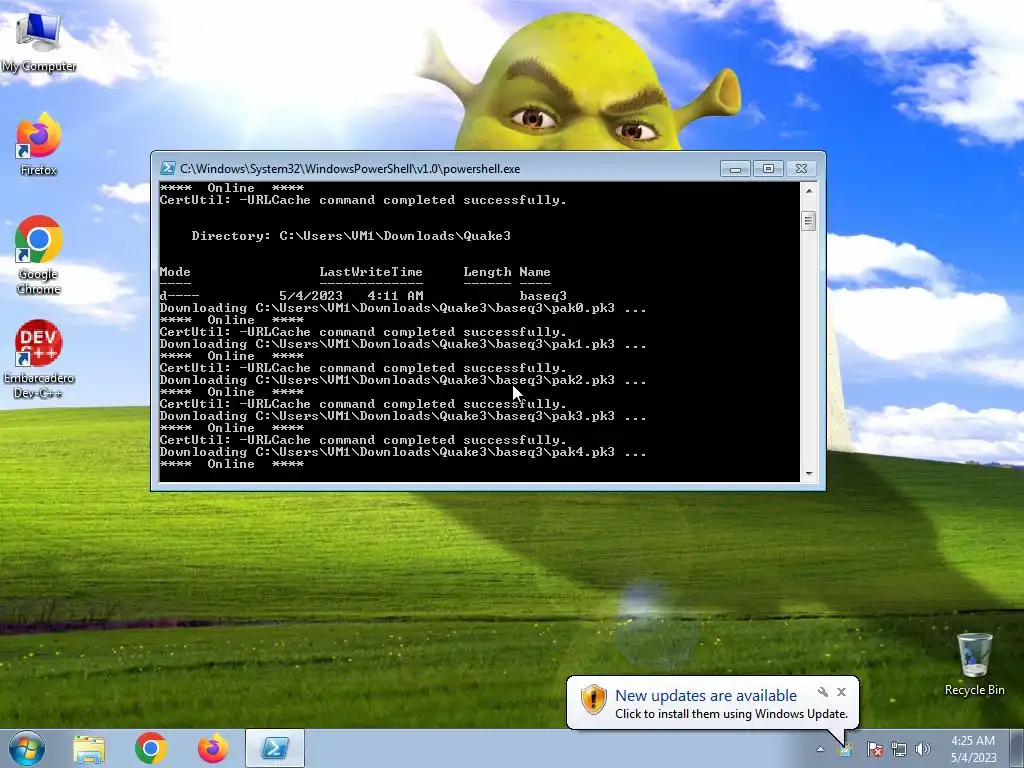Open File Explorer from the taskbar
This screenshot has height=768, width=1024.
coord(89,748)
